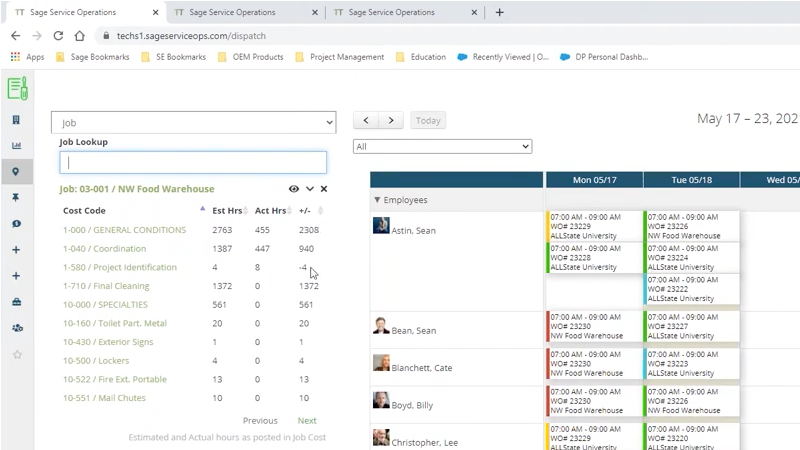Open the Job type dropdown
The height and width of the screenshot is (450, 800).
[x=193, y=122]
